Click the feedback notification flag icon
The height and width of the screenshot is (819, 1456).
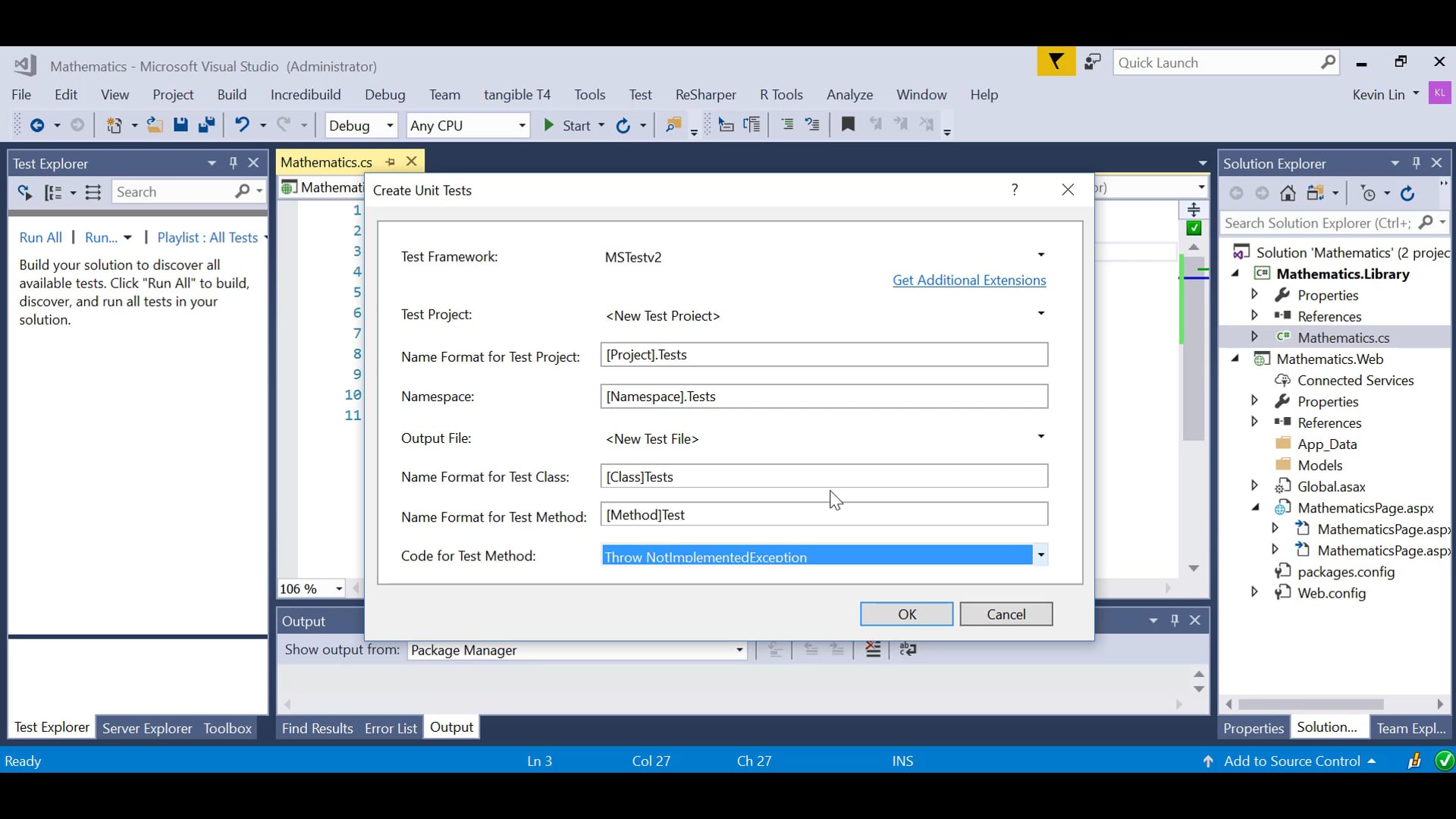pyautogui.click(x=1056, y=62)
